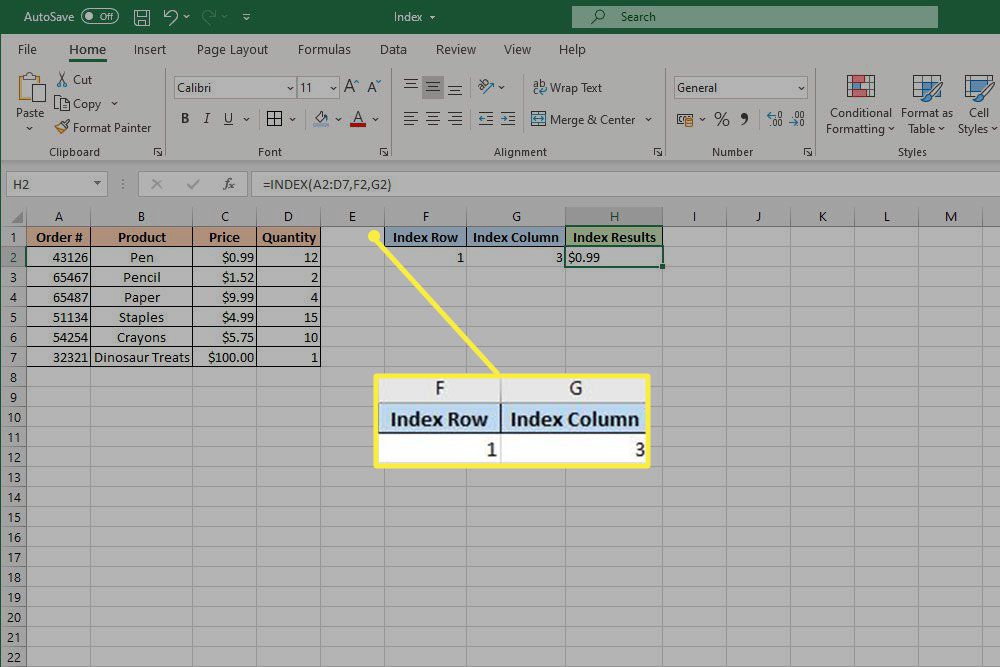The height and width of the screenshot is (667, 1000).
Task: Decrease font size with the smaller A
Action: tap(374, 87)
